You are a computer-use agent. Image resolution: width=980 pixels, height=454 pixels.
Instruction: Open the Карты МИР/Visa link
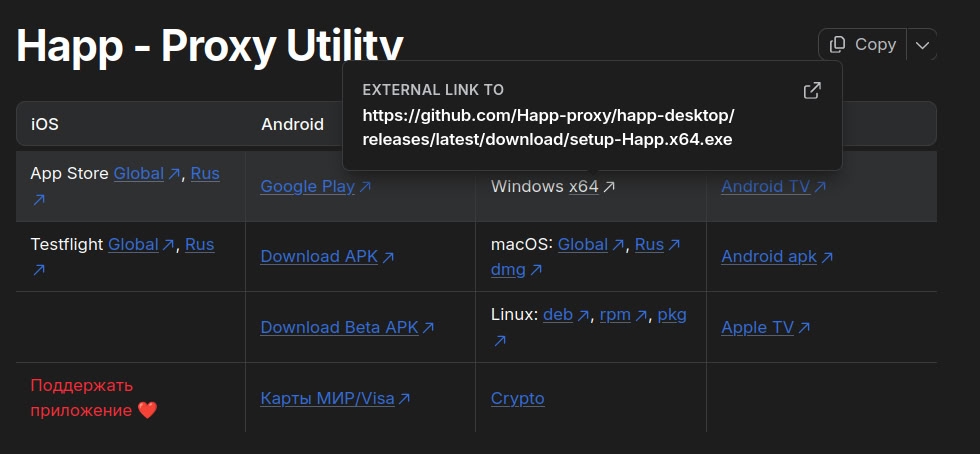pyautogui.click(x=328, y=398)
